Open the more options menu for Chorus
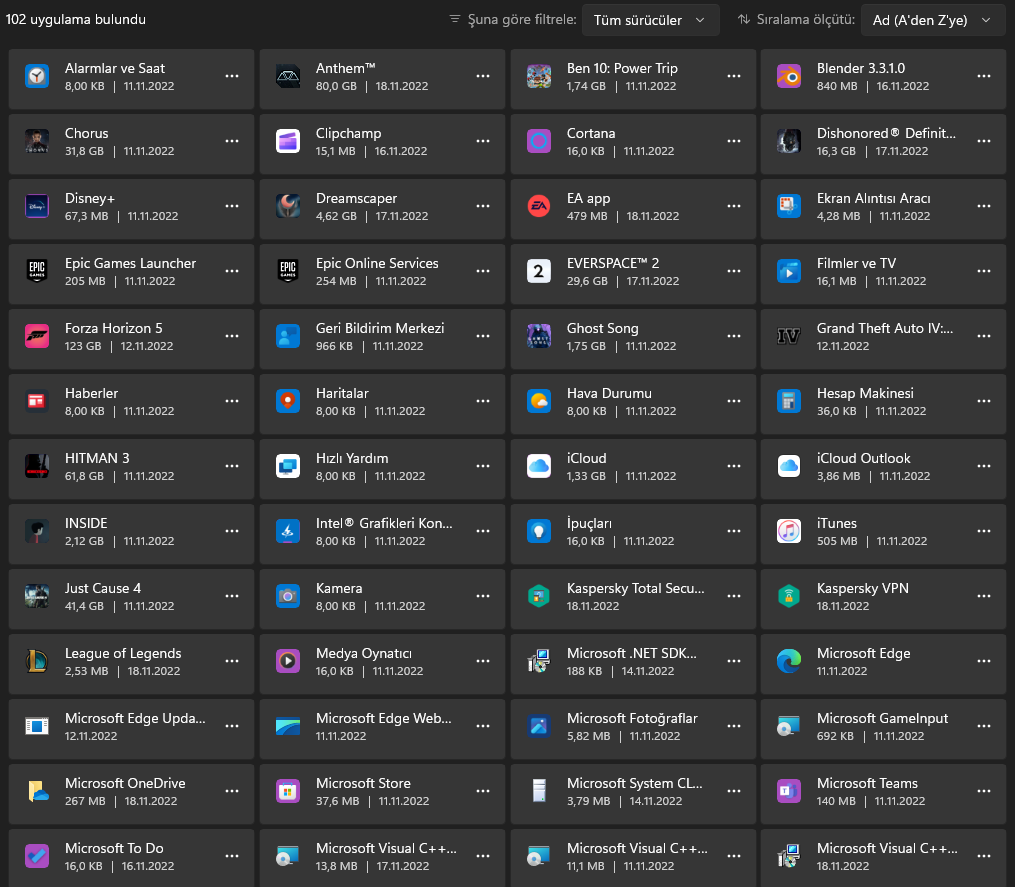Image resolution: width=1015 pixels, height=887 pixels. tap(232, 141)
